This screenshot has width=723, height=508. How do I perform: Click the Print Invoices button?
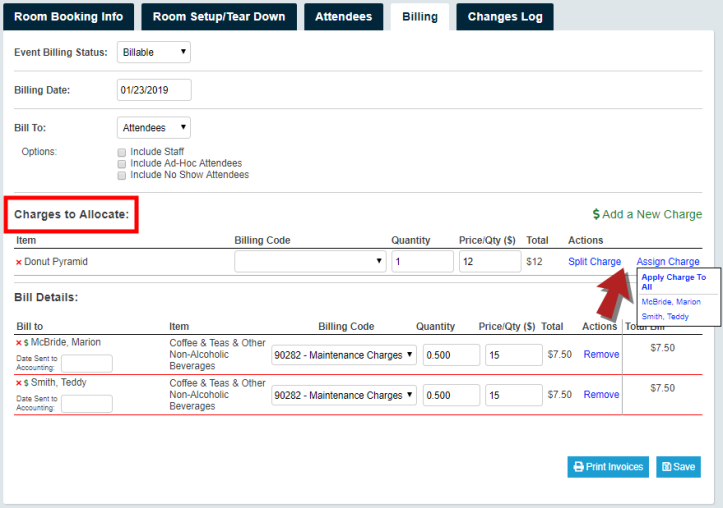(608, 467)
